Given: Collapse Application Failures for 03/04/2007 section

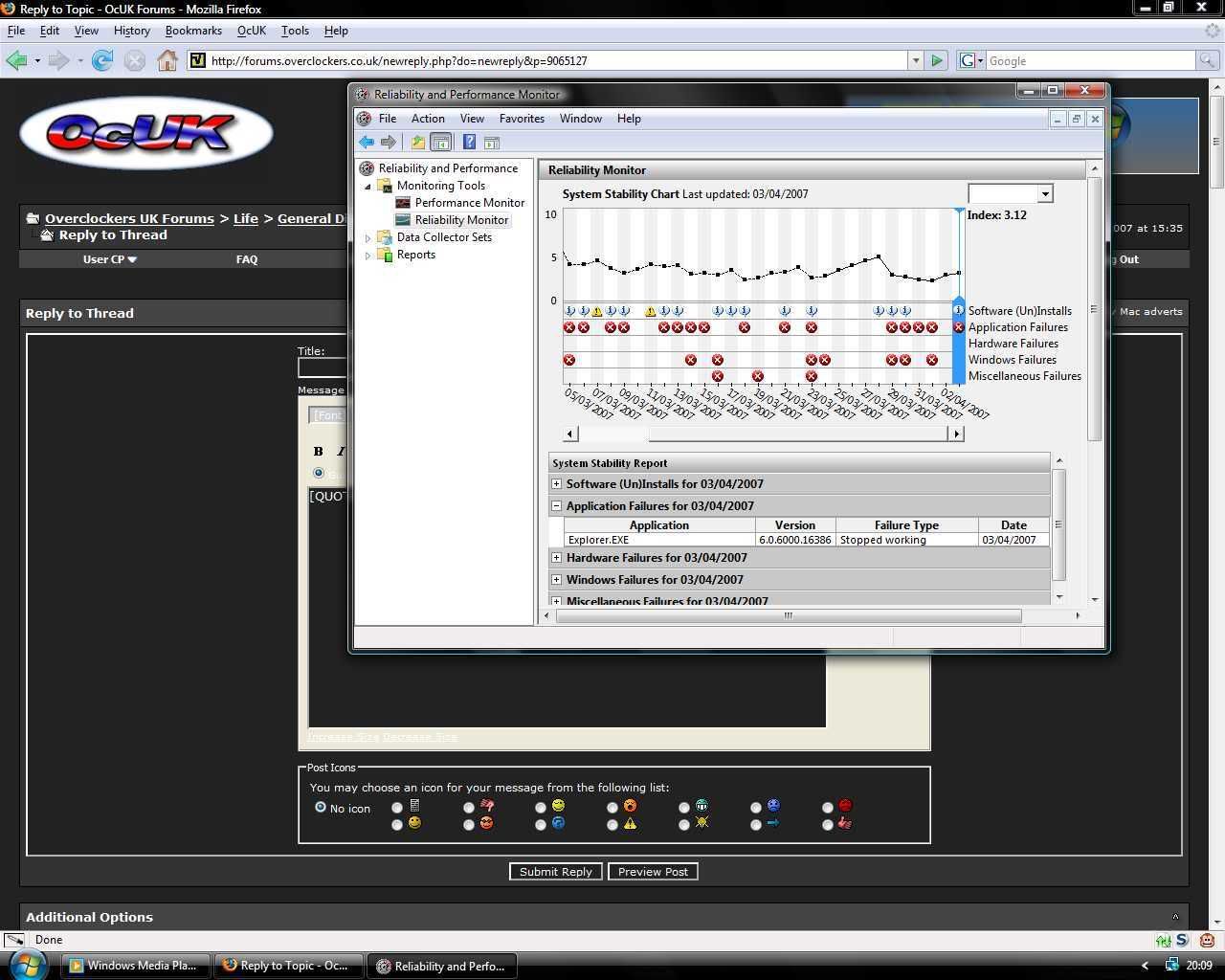Looking at the screenshot, I should [x=556, y=506].
